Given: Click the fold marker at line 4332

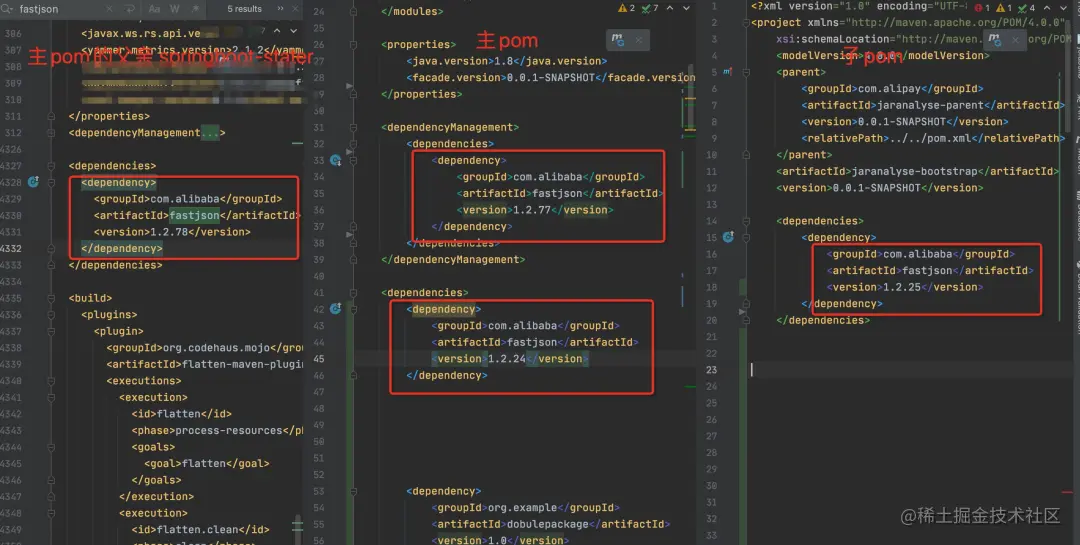Looking at the screenshot, I should point(51,249).
